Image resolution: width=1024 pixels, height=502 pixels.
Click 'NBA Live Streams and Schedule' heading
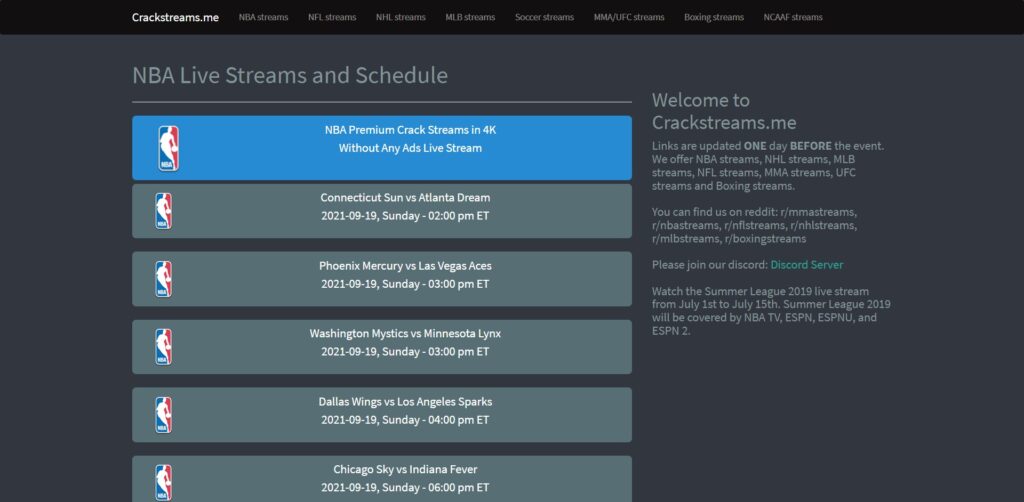point(290,75)
